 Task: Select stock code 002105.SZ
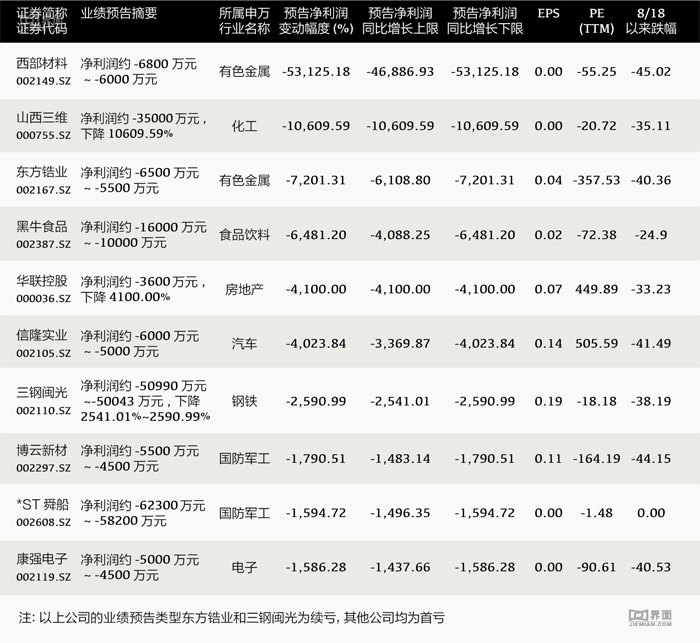[x=43, y=353]
